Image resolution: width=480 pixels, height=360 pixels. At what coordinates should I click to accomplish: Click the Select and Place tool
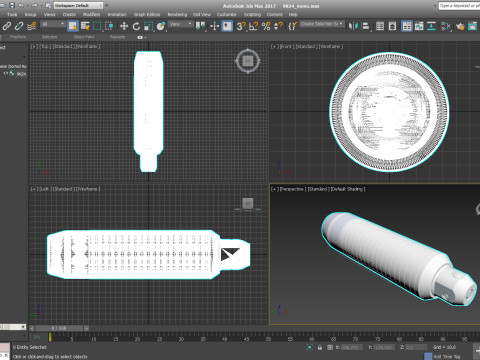(x=161, y=26)
